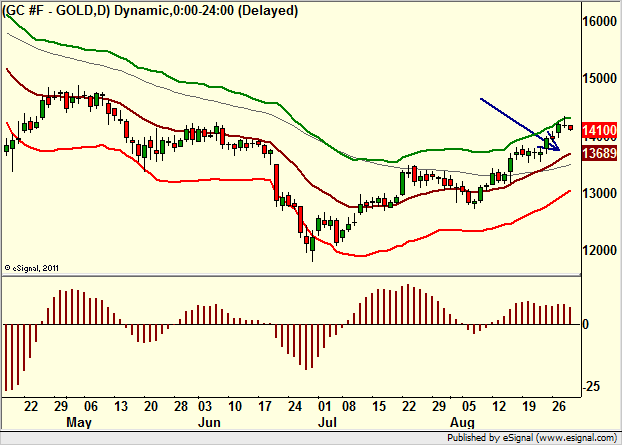Click the 16000 price axis value
Viewport: 622px width, 445px height.
pos(600,21)
